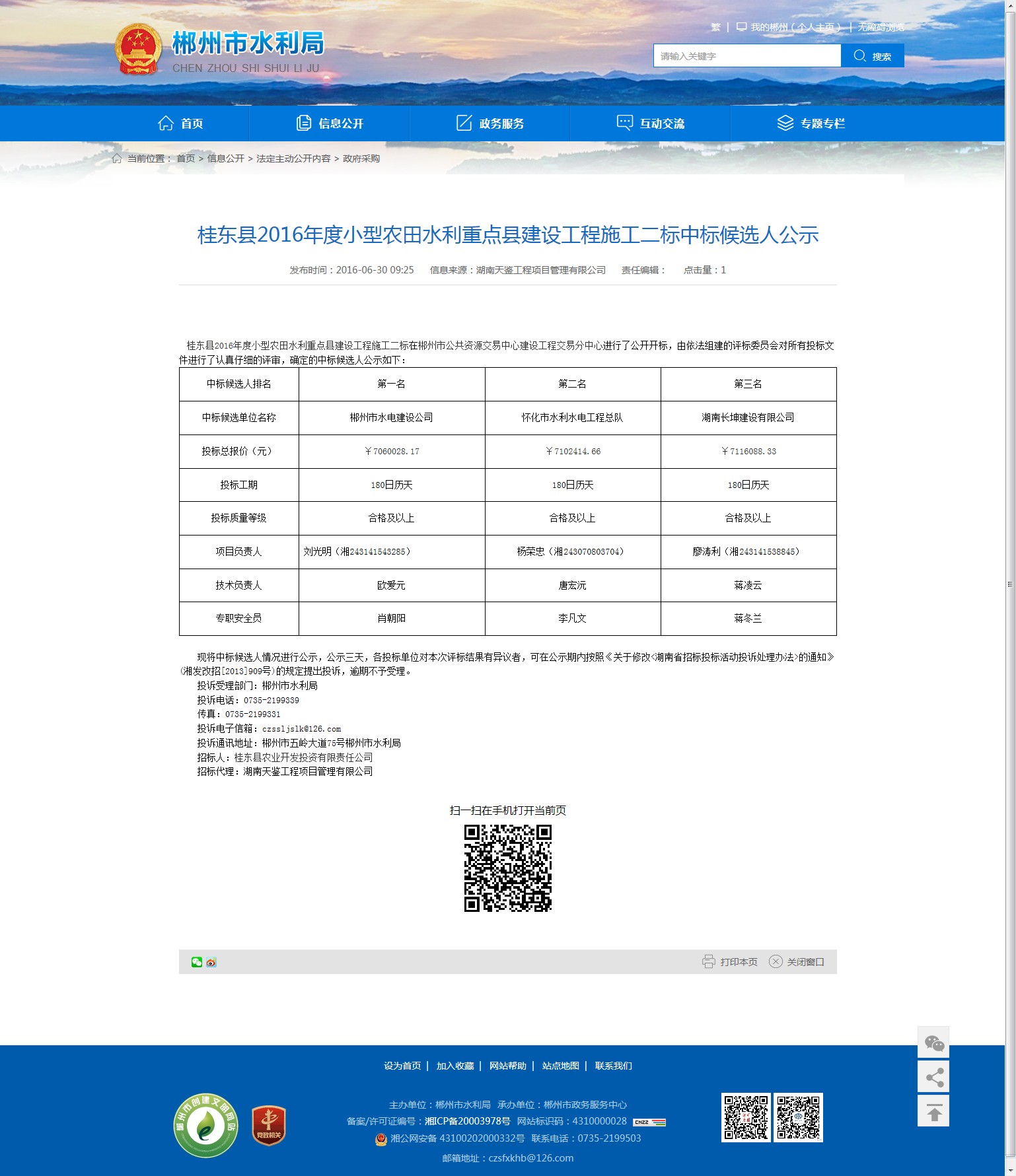
Task: Click breadcrumb link 法定主动公开内容
Action: point(293,158)
